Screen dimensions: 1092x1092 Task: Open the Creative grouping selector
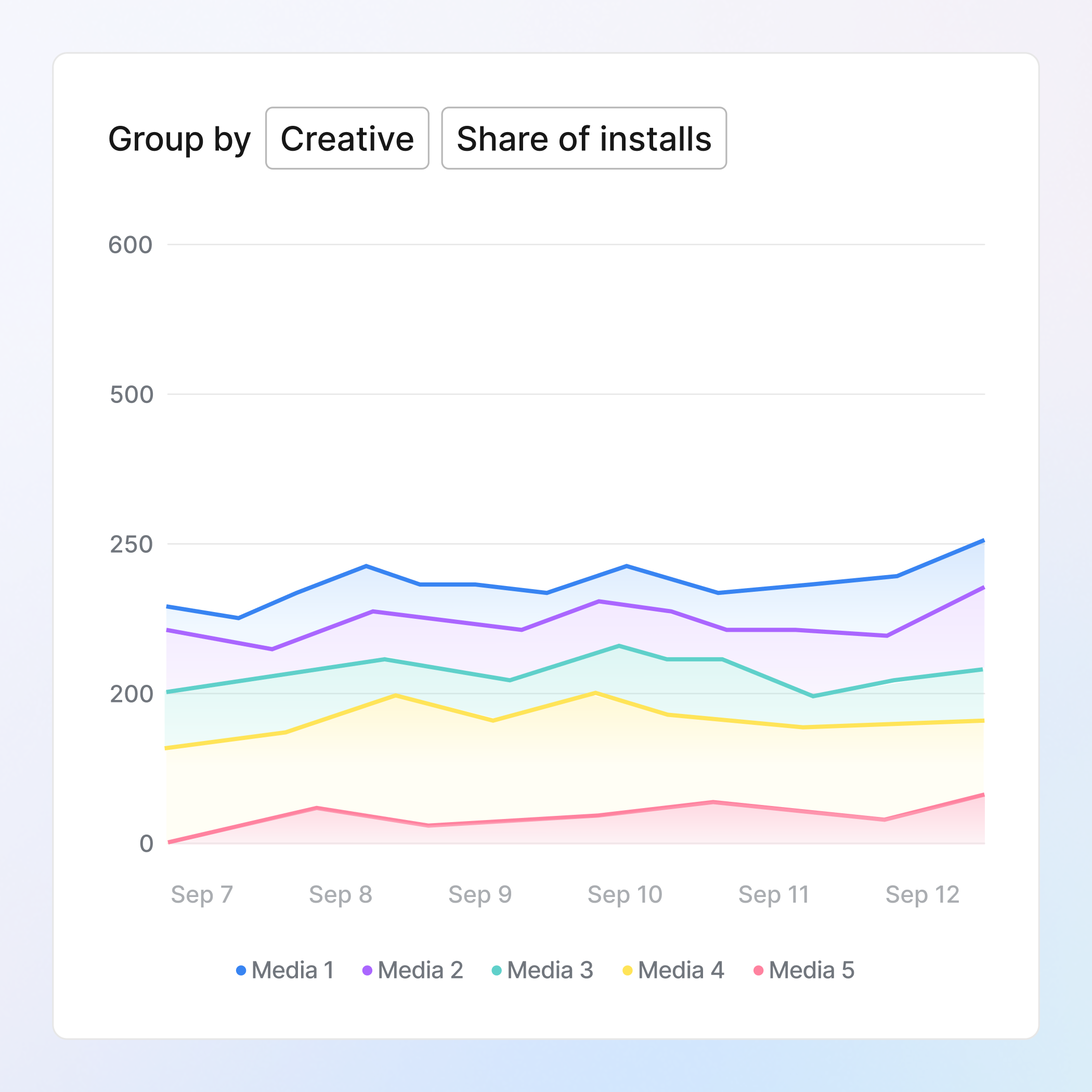346,138
